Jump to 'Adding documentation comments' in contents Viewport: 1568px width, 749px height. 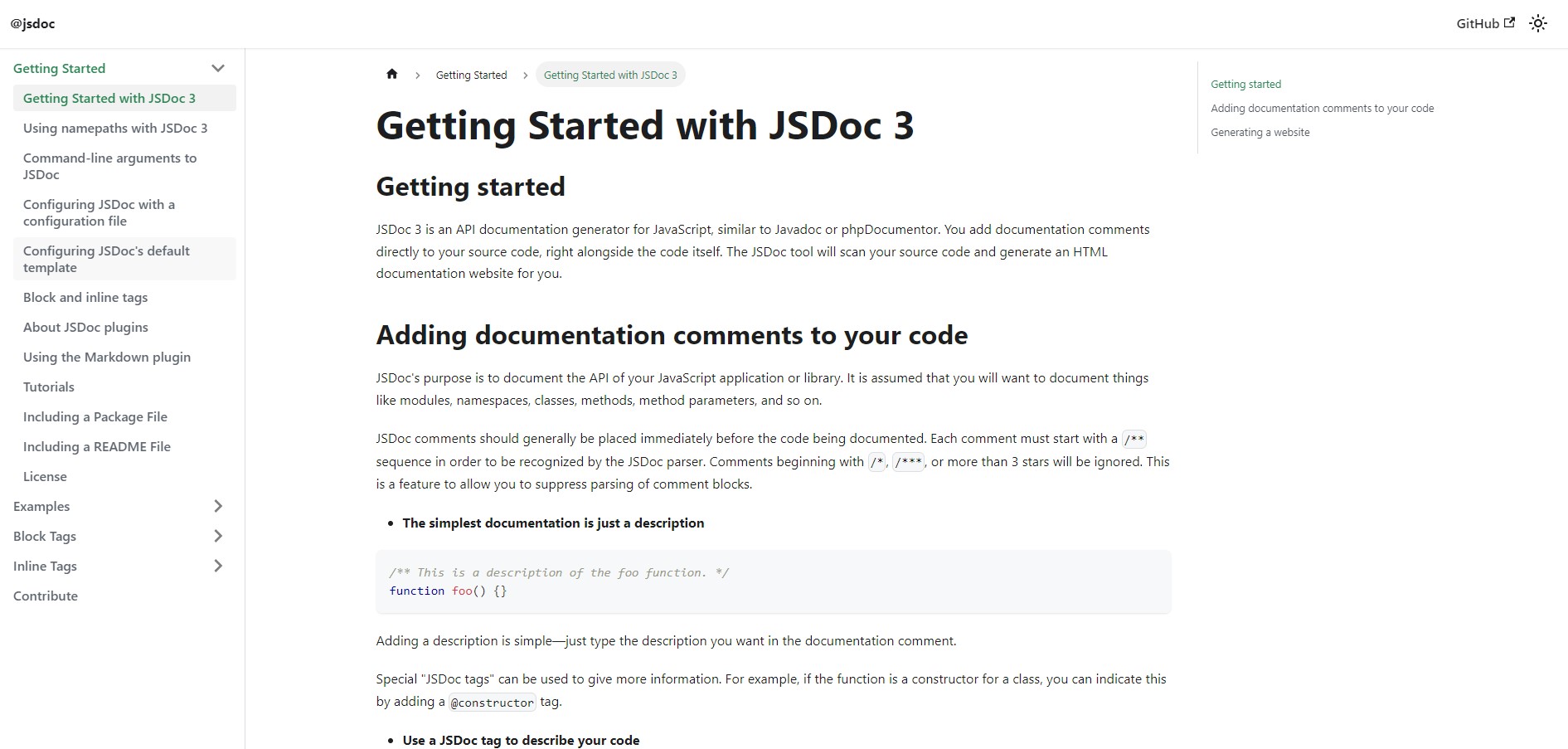[x=1322, y=109]
